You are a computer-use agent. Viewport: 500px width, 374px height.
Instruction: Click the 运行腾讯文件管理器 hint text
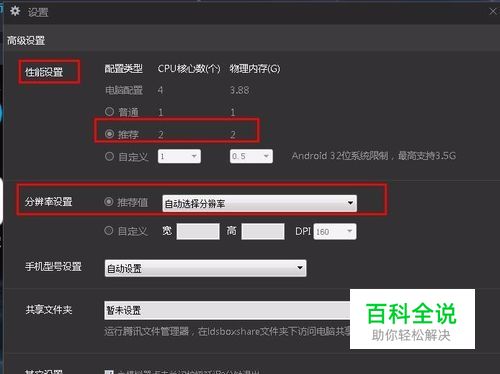pos(227,331)
